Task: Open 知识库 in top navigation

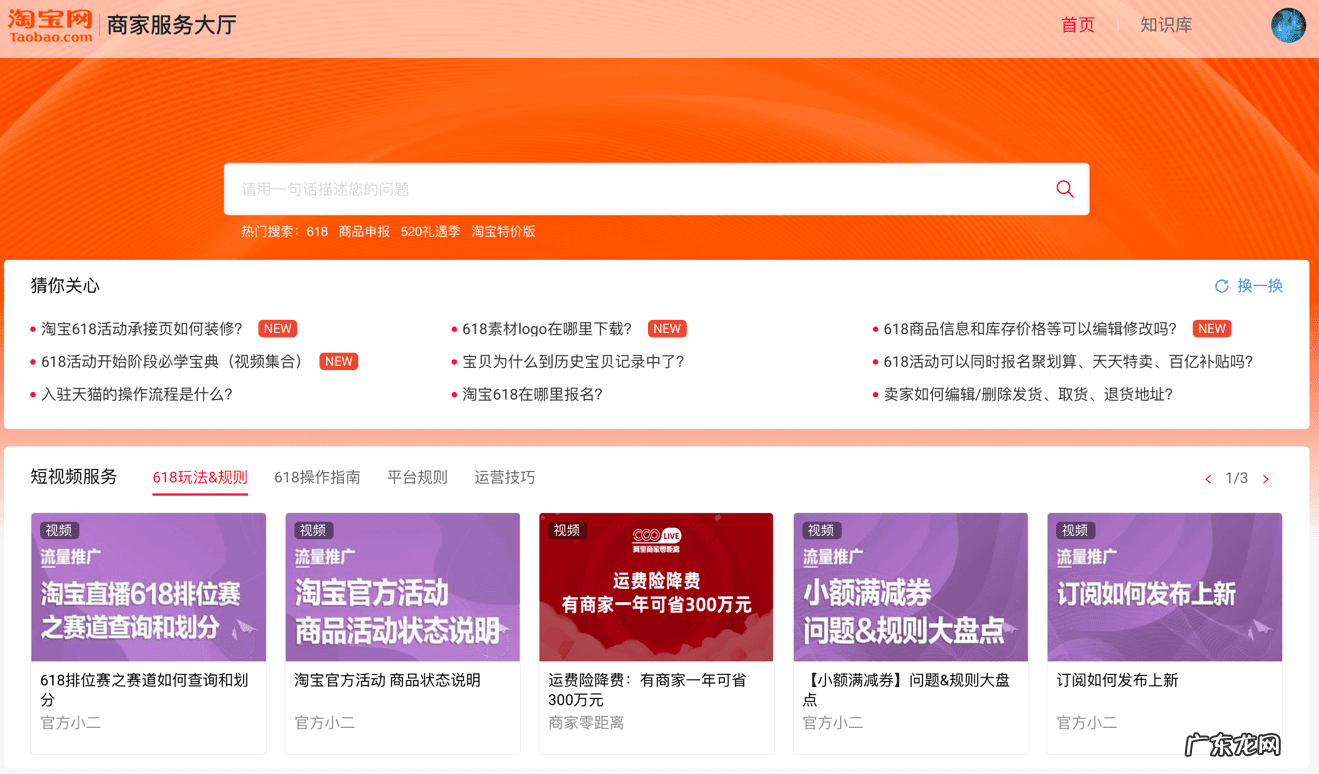Action: point(1166,25)
